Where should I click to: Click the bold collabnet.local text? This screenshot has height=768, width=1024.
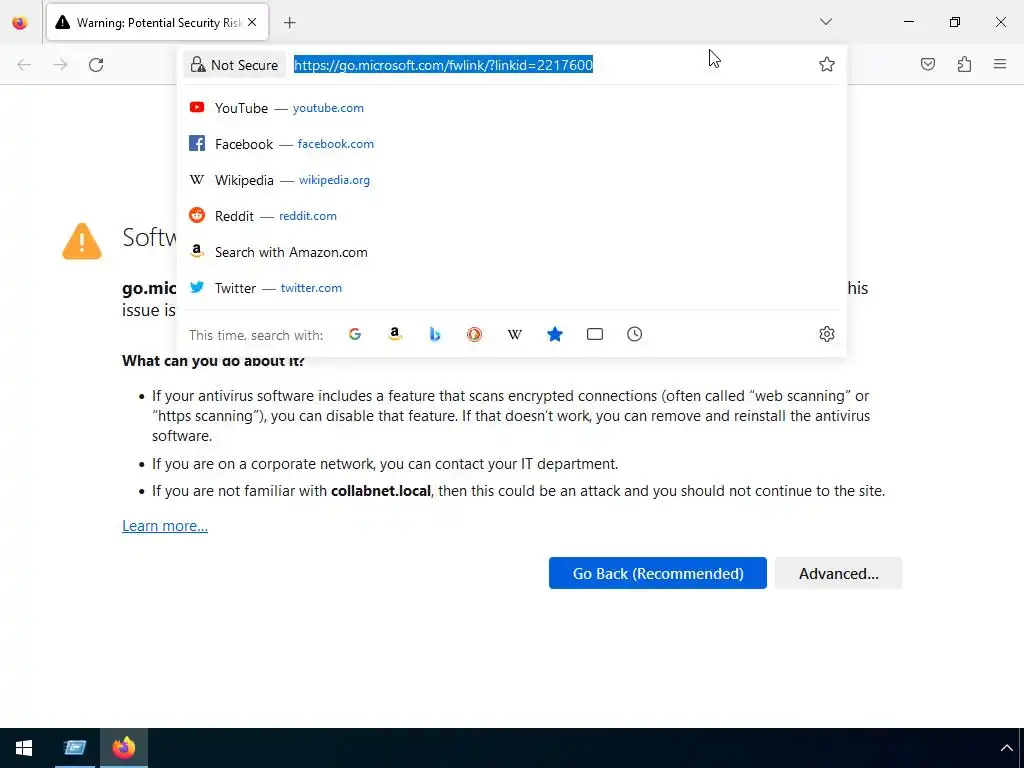click(381, 491)
